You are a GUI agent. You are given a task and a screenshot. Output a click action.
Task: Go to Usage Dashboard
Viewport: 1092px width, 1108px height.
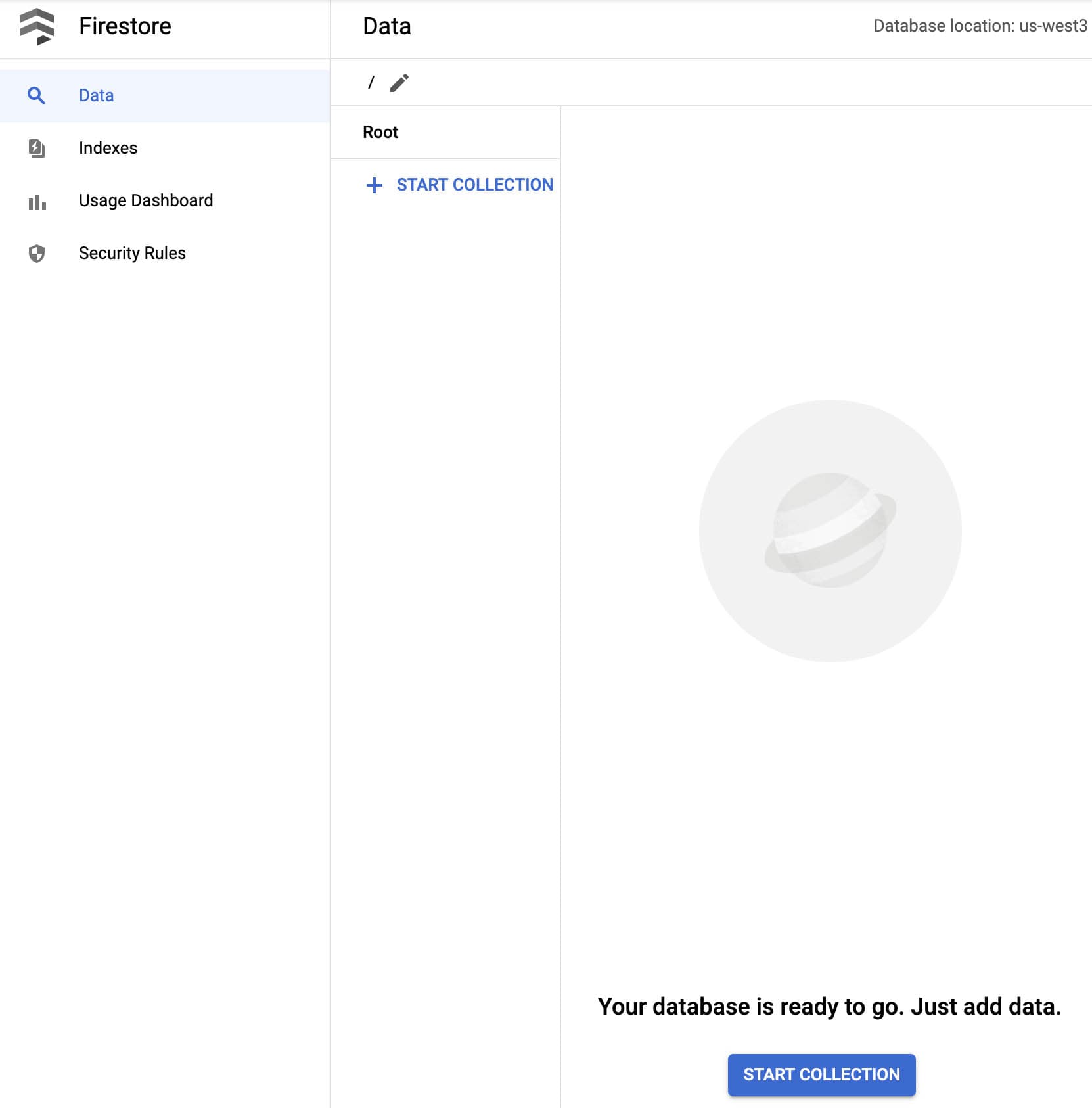point(165,200)
